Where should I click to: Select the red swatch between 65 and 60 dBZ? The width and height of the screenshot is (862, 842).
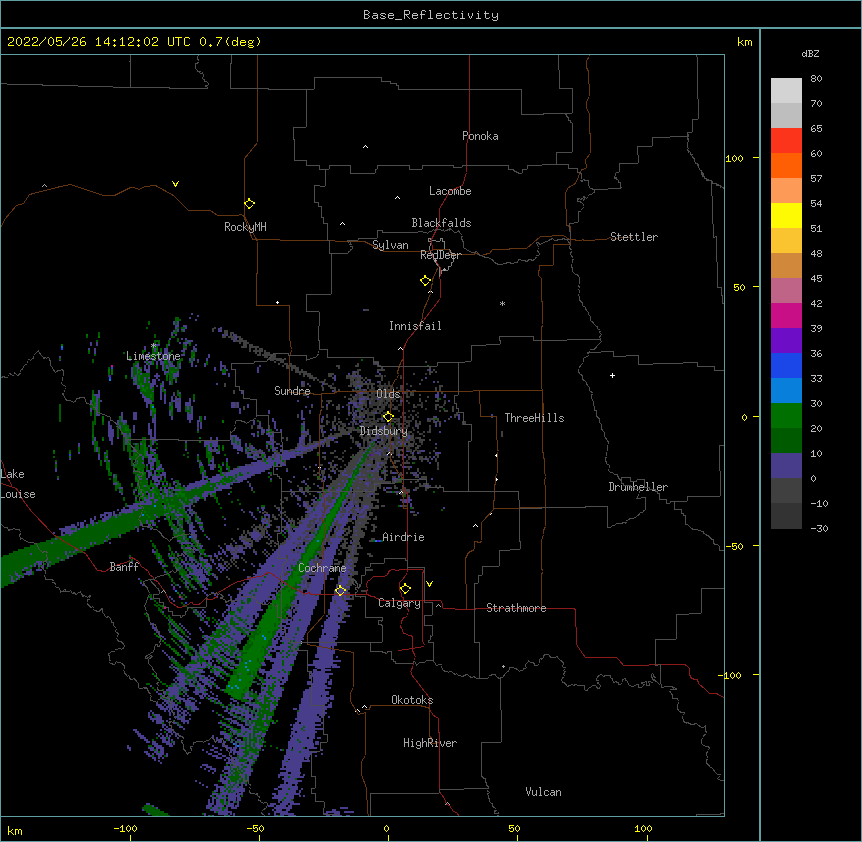[786, 141]
